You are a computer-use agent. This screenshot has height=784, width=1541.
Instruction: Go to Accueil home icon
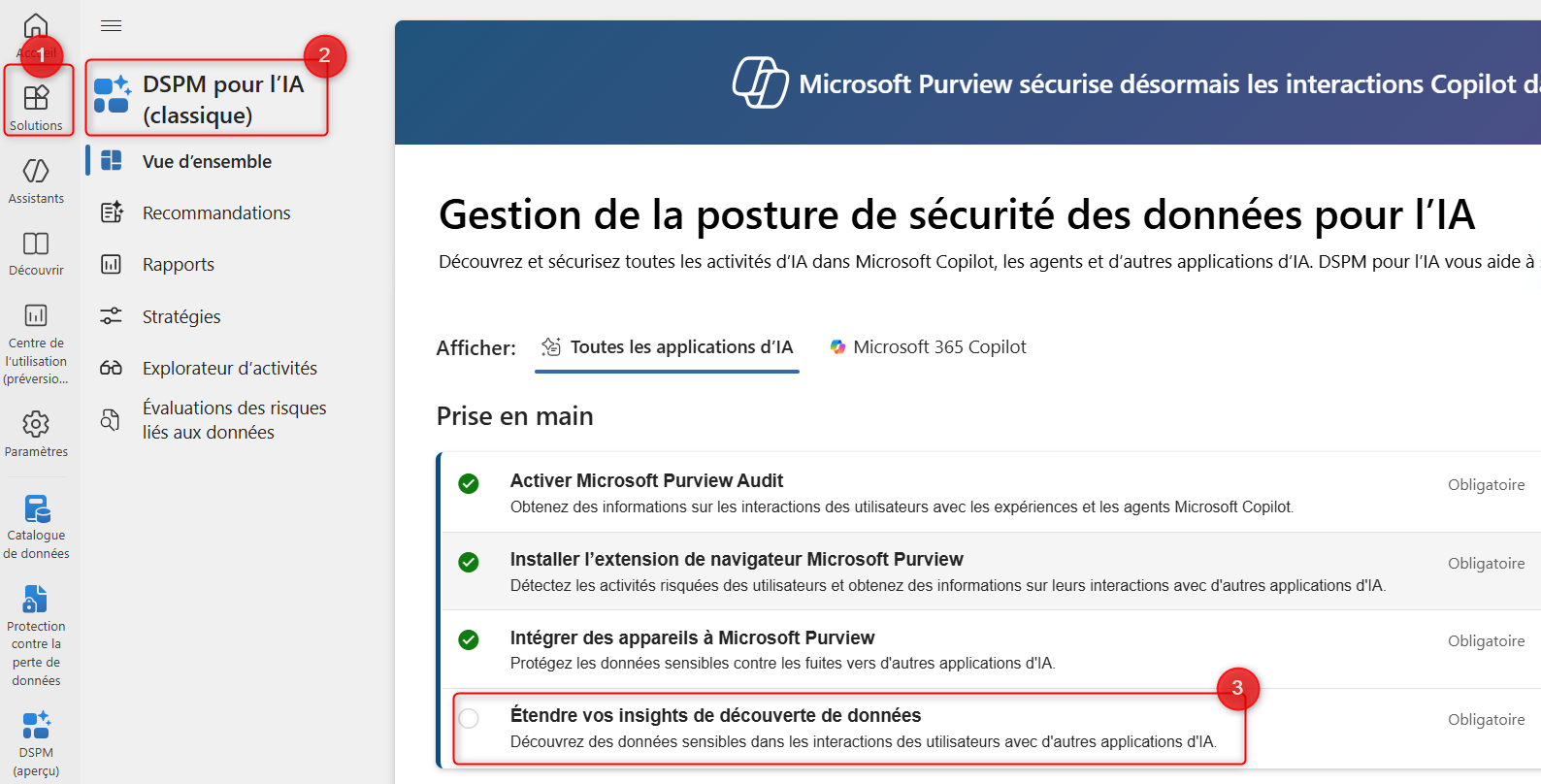[x=36, y=26]
